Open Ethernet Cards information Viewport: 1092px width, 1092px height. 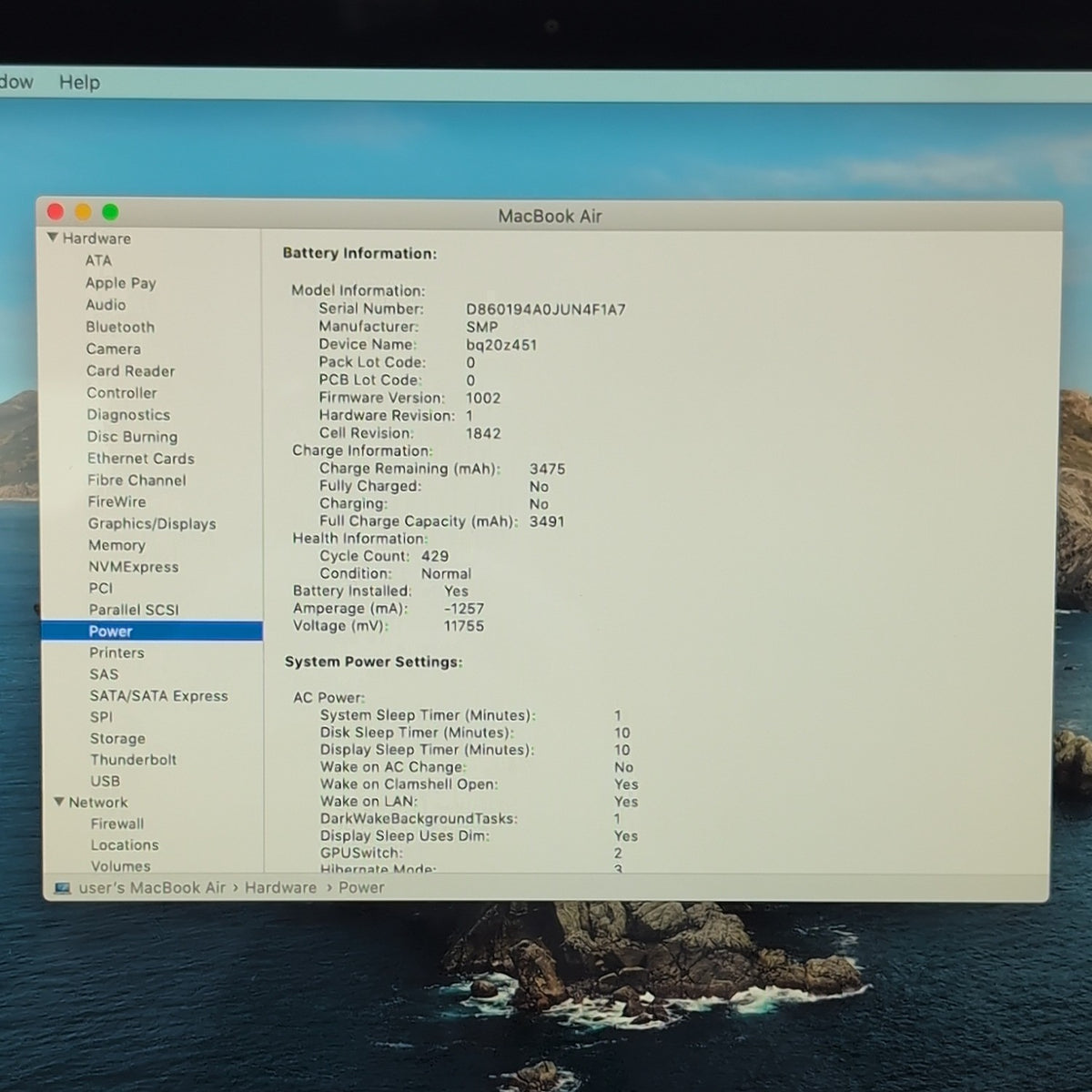click(141, 459)
